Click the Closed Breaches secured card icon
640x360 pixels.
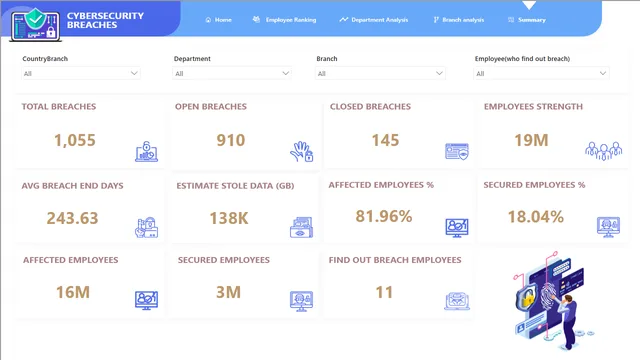(x=457, y=151)
